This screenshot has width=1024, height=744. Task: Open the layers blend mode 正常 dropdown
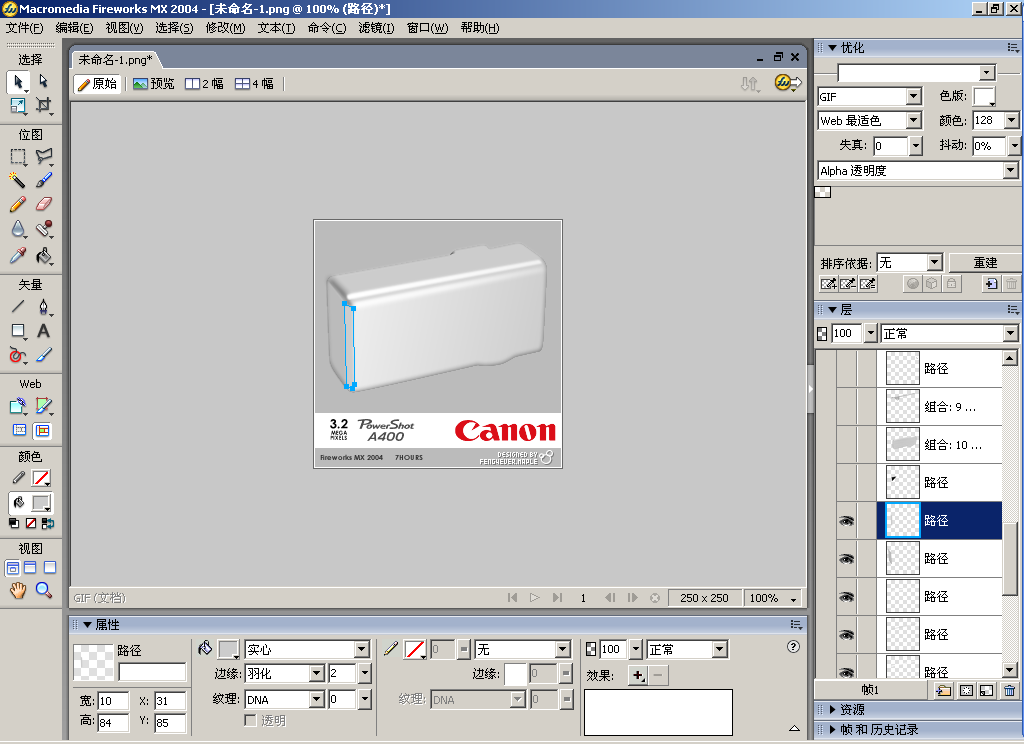click(x=1011, y=333)
